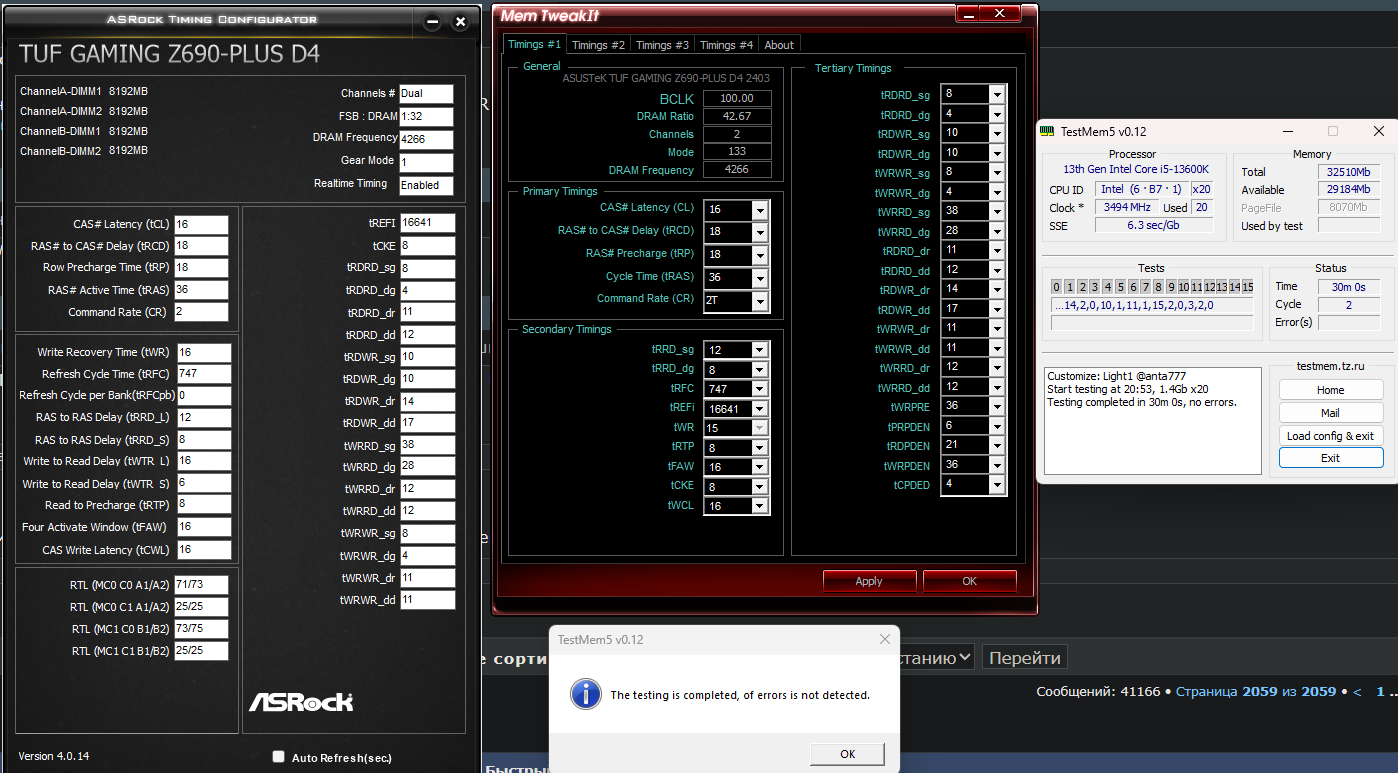
Task: Click the DRAM Ratio value in MemTweakIt
Action: (x=737, y=116)
